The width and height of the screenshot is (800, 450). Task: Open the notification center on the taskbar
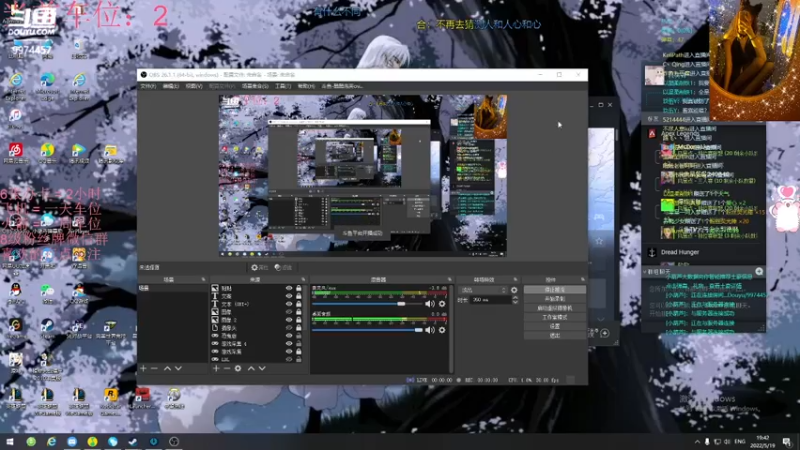click(x=787, y=441)
